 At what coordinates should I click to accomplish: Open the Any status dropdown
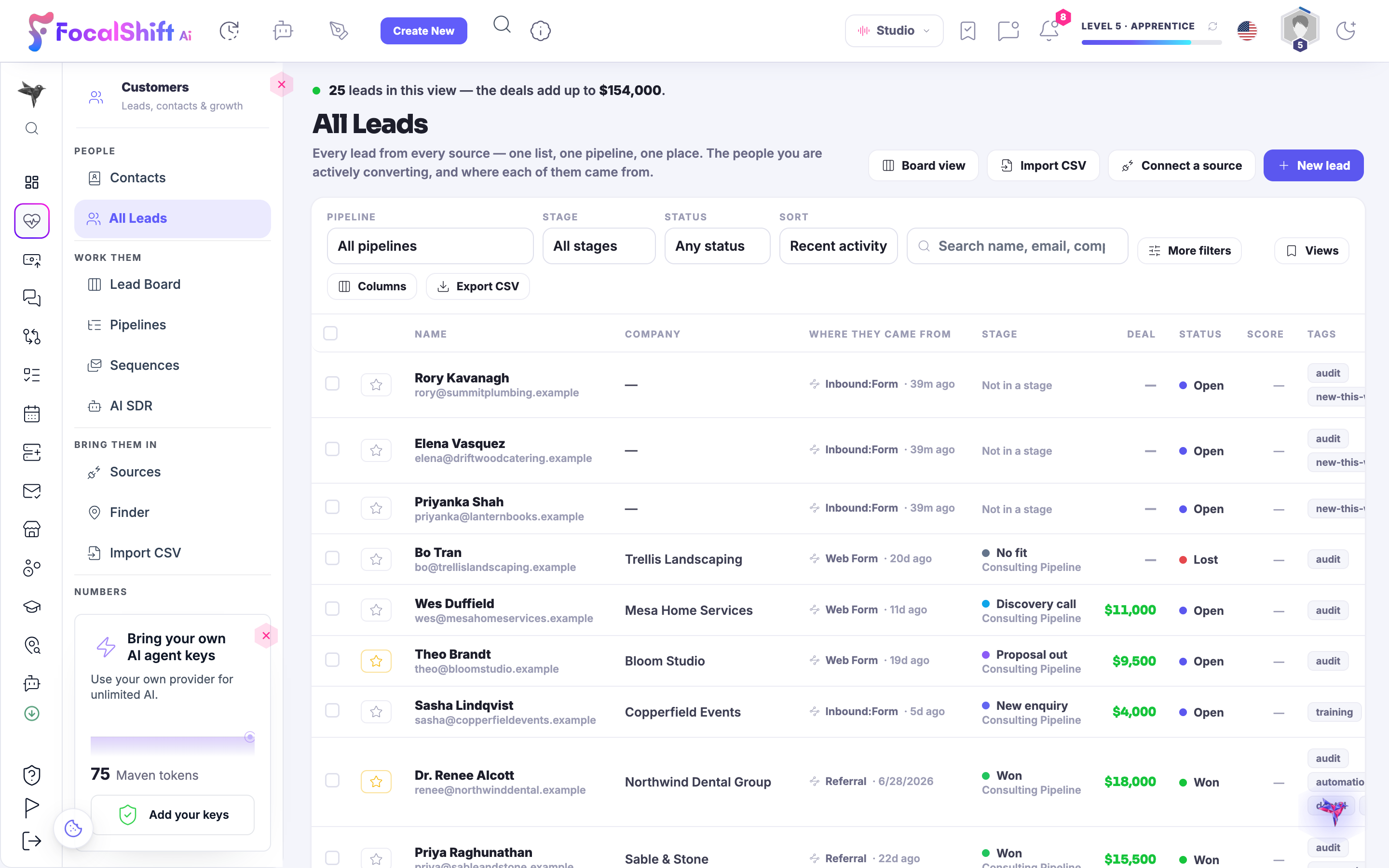pos(717,246)
